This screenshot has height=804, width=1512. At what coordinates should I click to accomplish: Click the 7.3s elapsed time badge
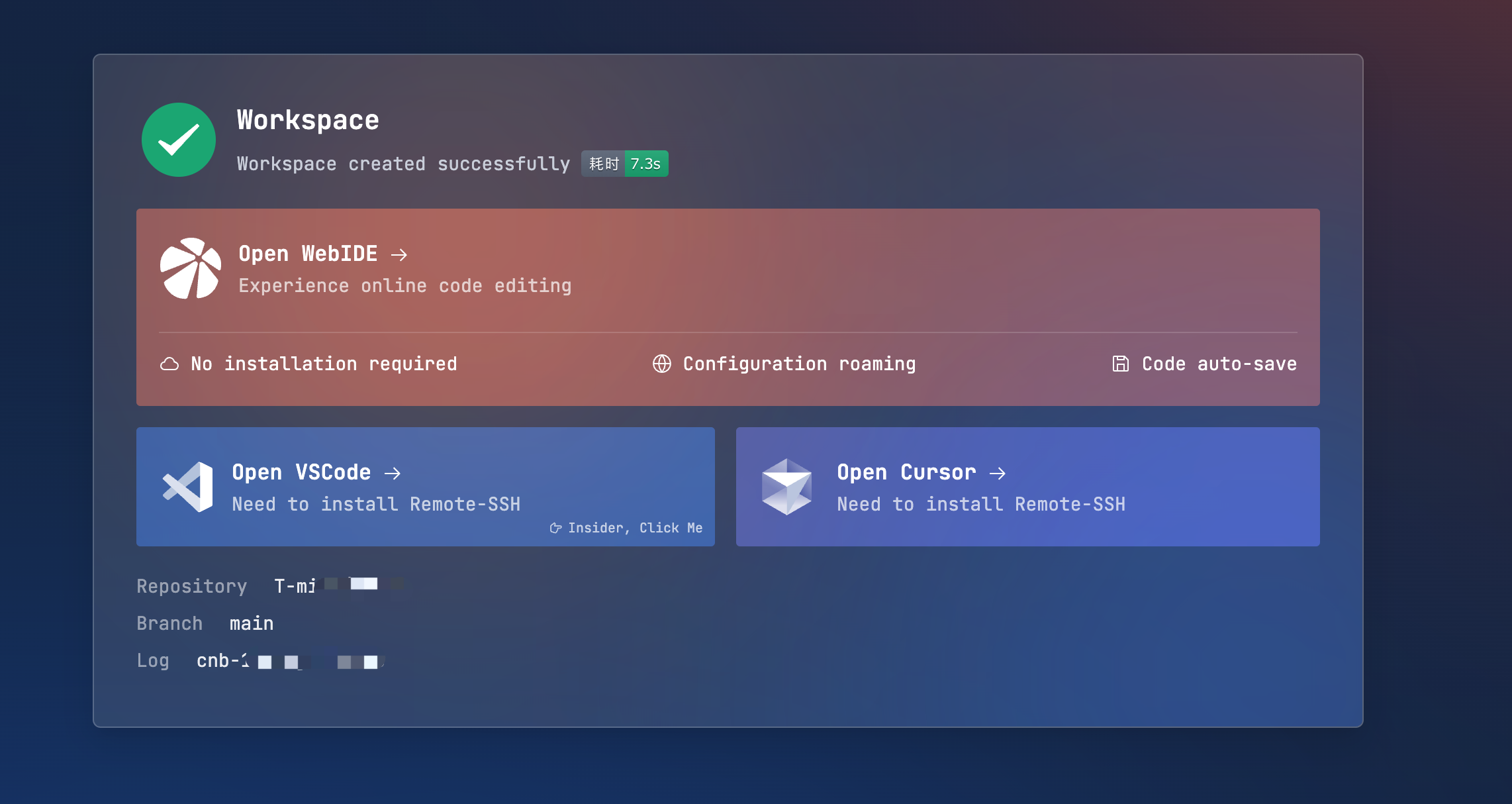coord(645,164)
